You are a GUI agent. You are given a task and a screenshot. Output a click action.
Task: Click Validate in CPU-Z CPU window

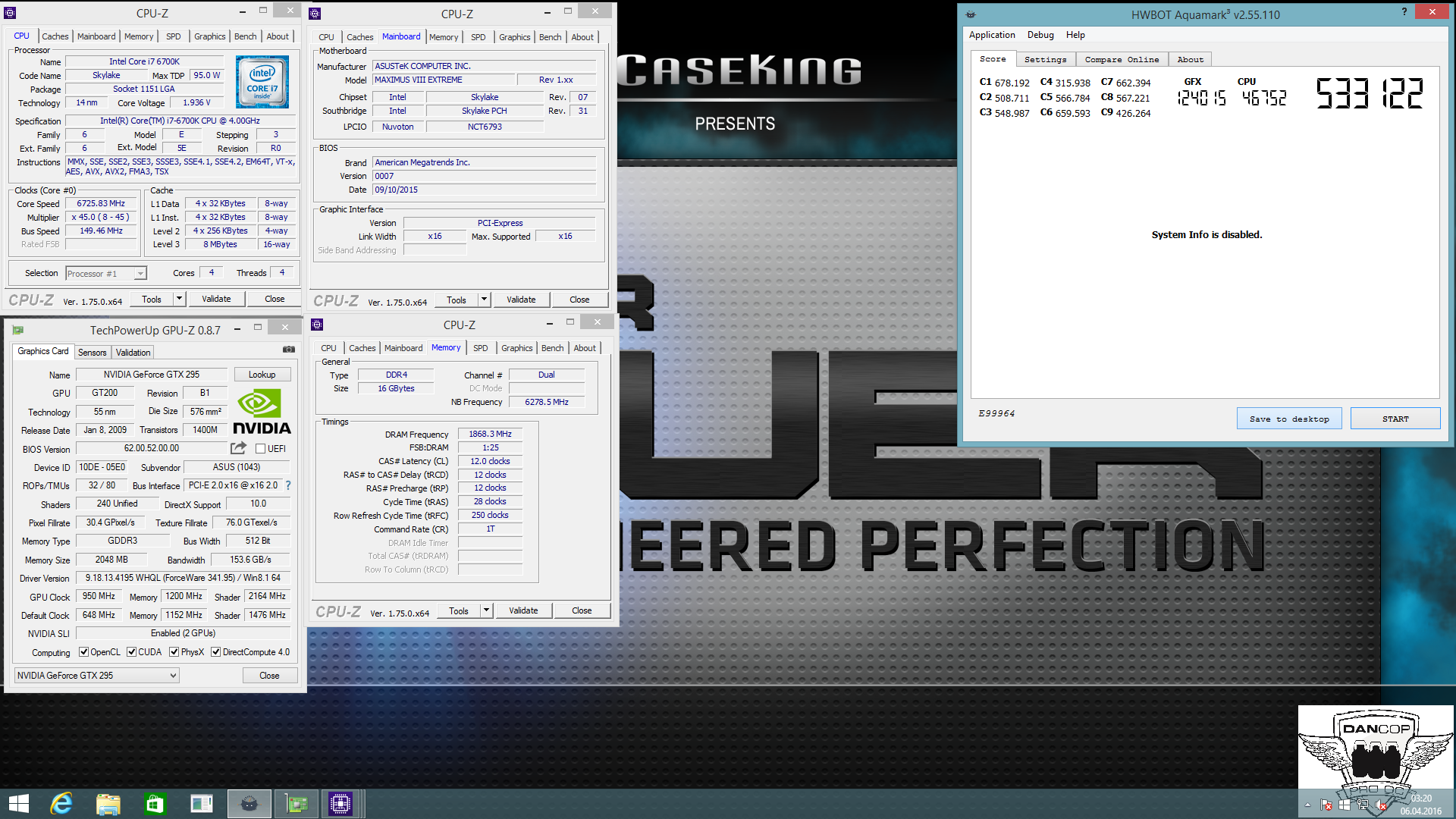[x=216, y=299]
